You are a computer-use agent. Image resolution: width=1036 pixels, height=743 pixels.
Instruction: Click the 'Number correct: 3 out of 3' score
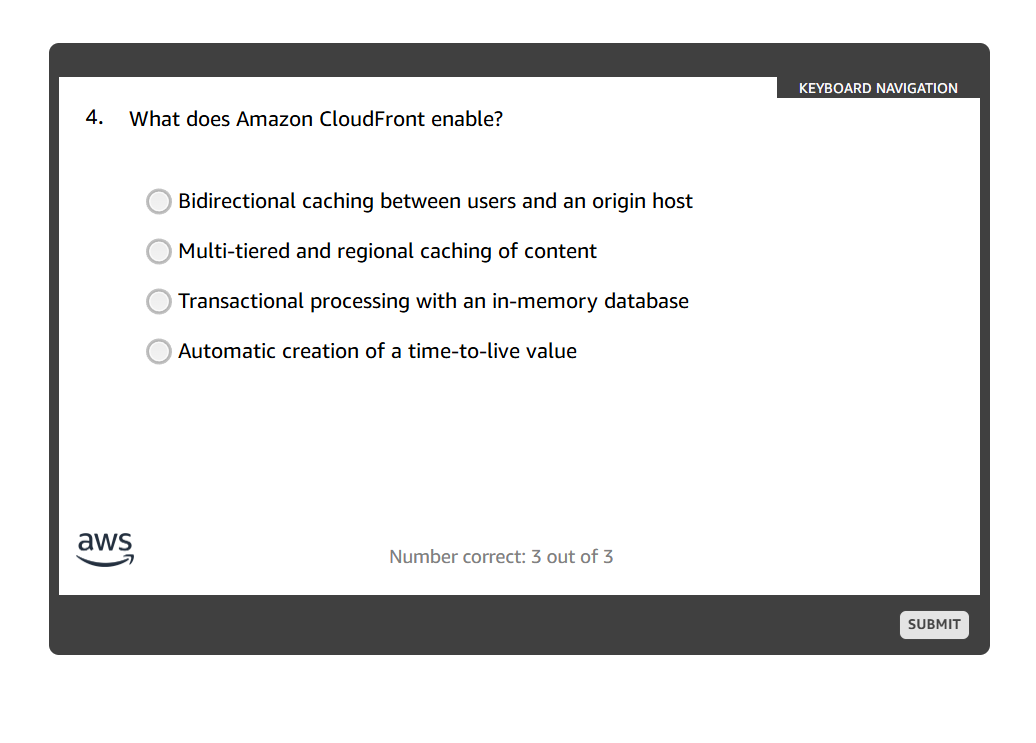click(x=501, y=557)
